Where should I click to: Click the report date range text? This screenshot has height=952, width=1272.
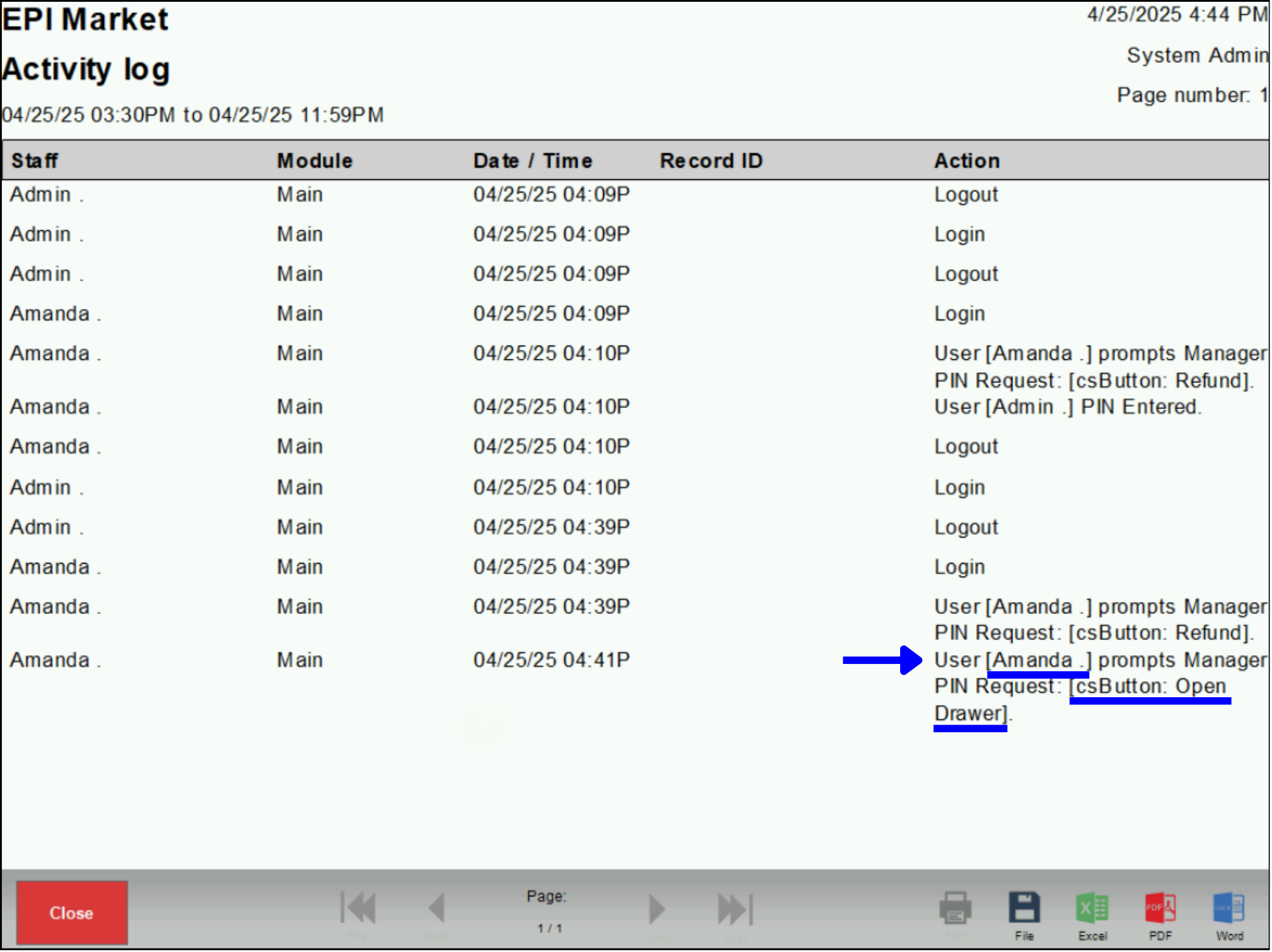(x=193, y=115)
